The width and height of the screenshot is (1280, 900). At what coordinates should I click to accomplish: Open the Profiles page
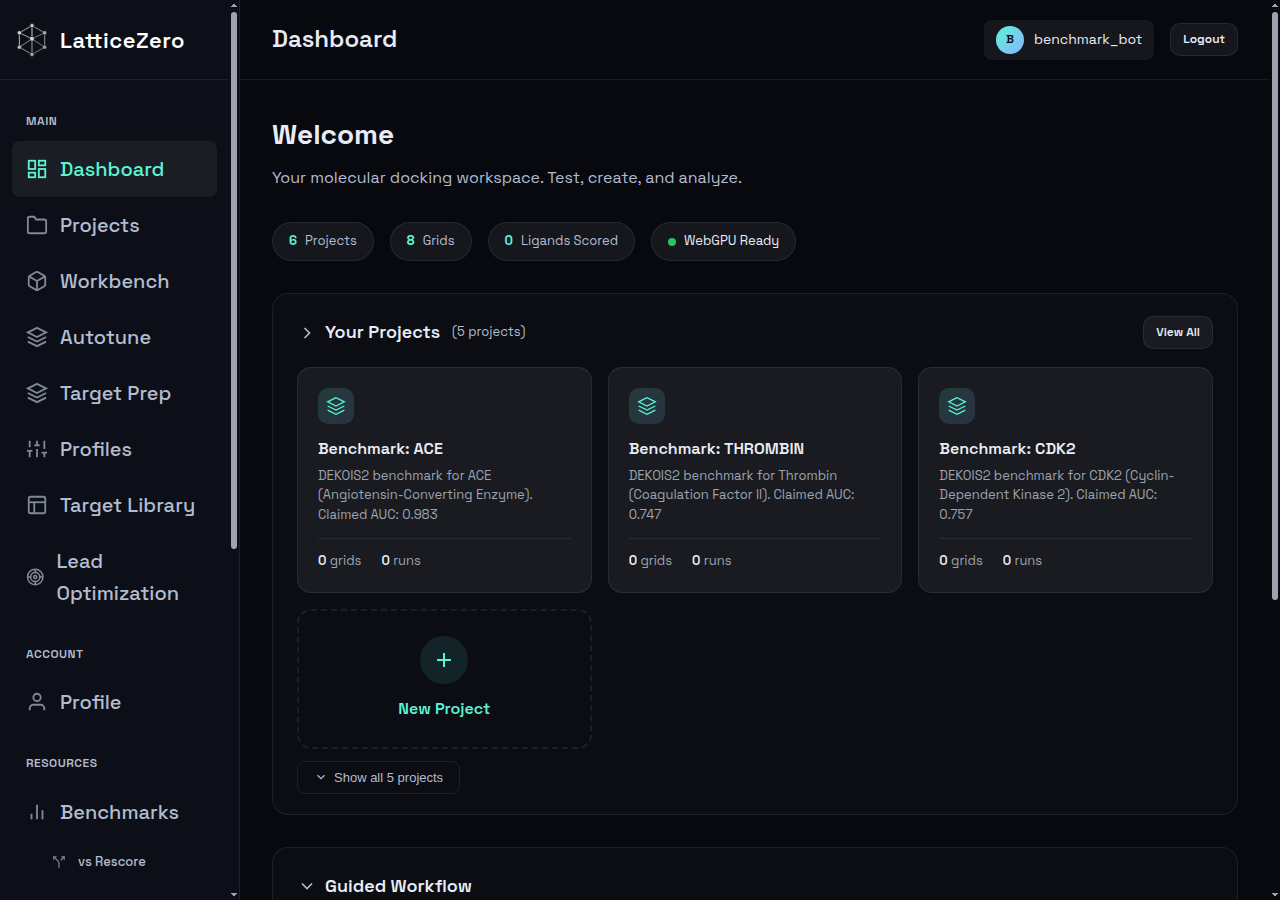114,449
